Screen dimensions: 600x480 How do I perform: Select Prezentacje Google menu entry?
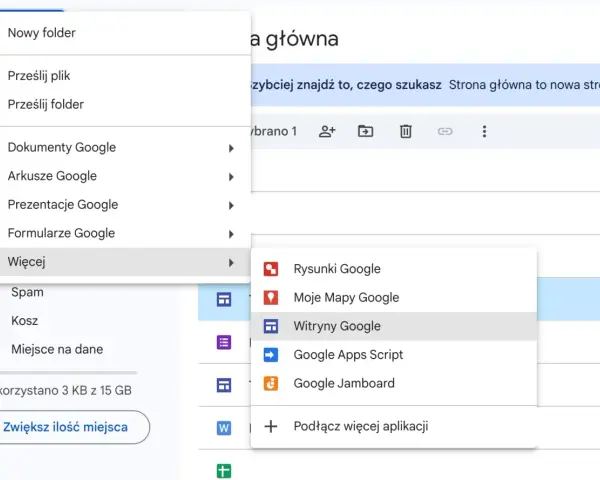(125, 205)
